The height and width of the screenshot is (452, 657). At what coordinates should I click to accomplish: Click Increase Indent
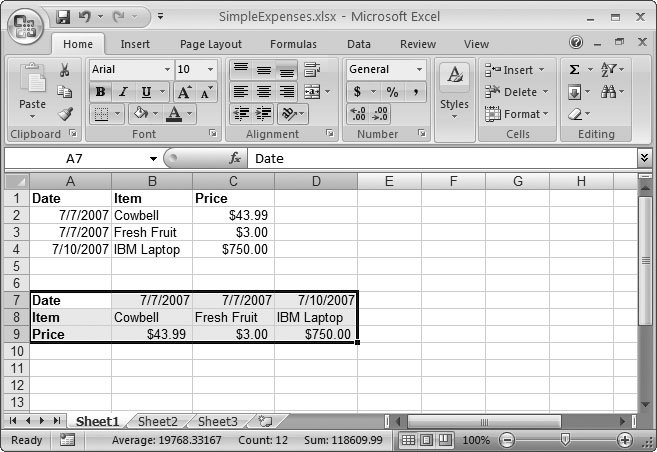[264, 114]
